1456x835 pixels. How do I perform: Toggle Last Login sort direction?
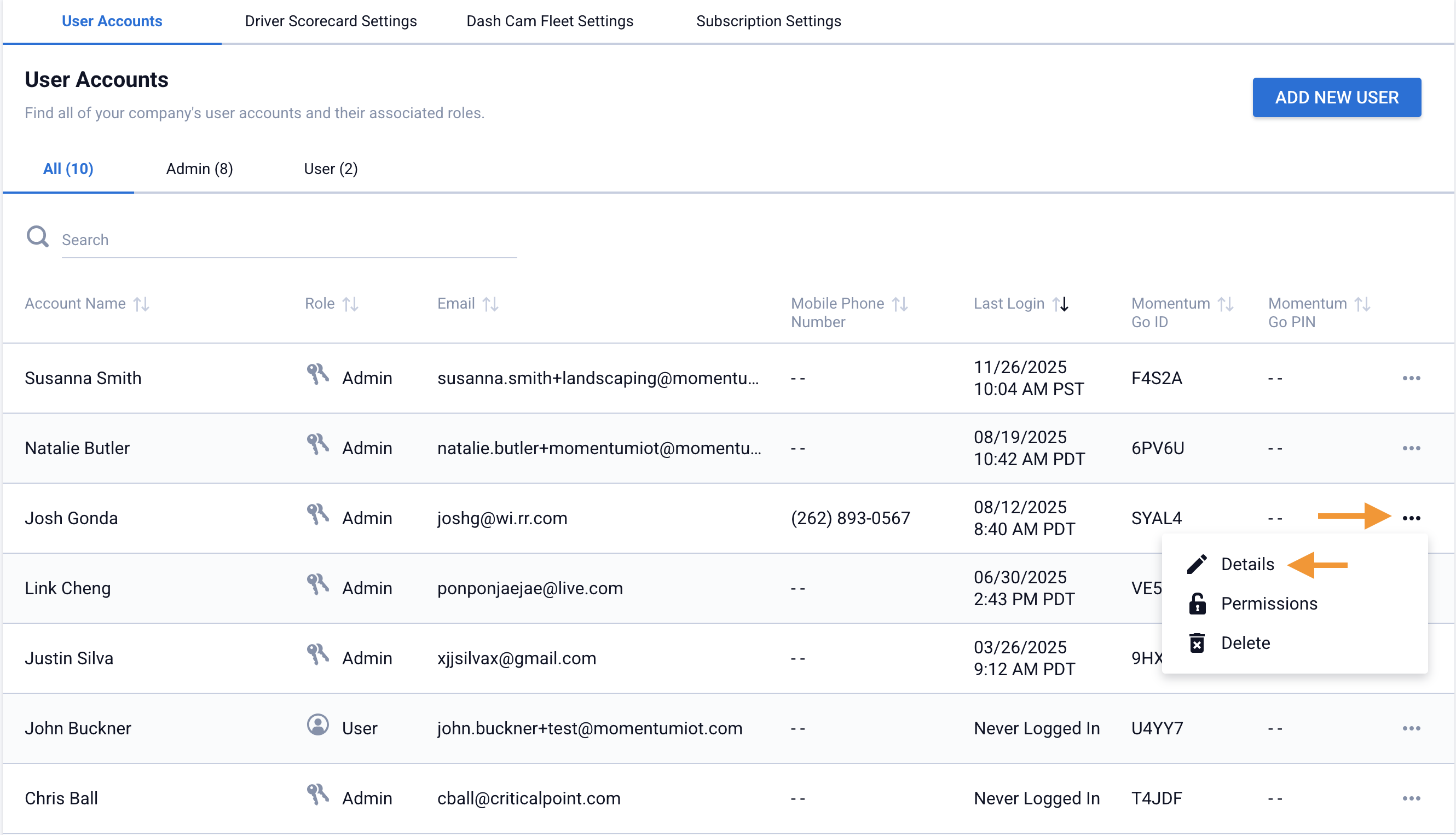[x=1061, y=304]
